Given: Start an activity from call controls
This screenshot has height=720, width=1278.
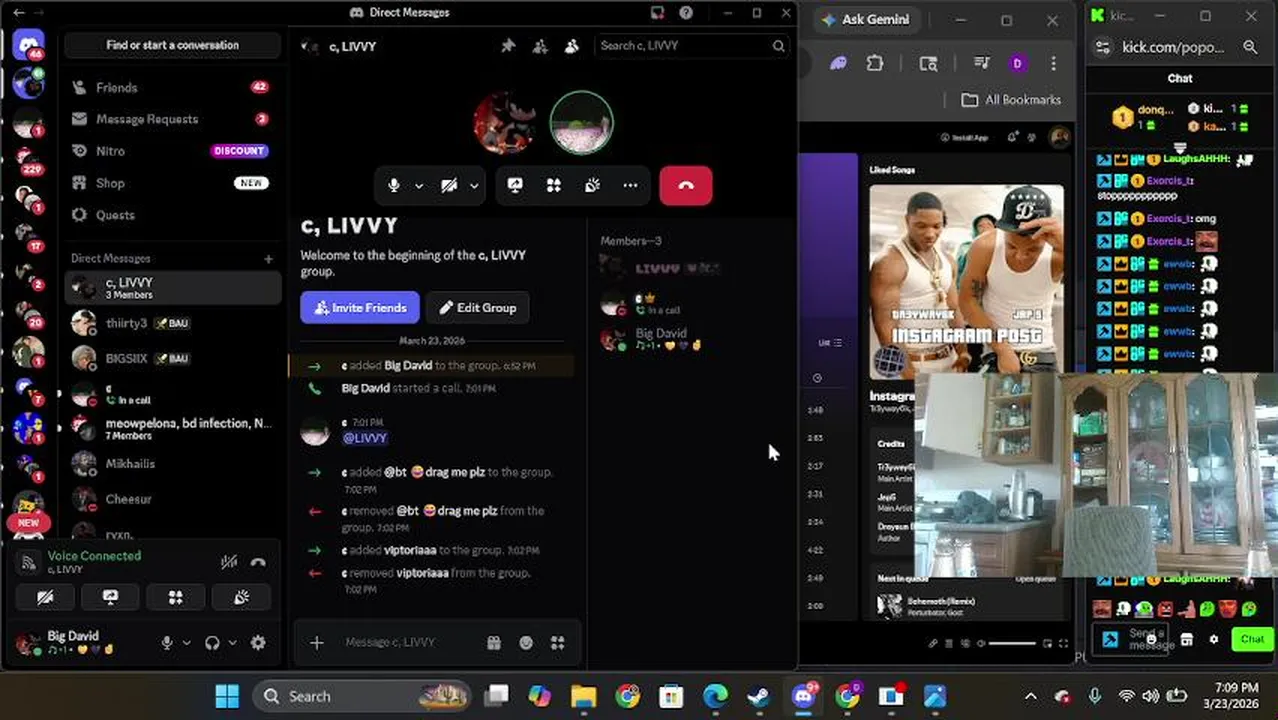Looking at the screenshot, I should [554, 186].
